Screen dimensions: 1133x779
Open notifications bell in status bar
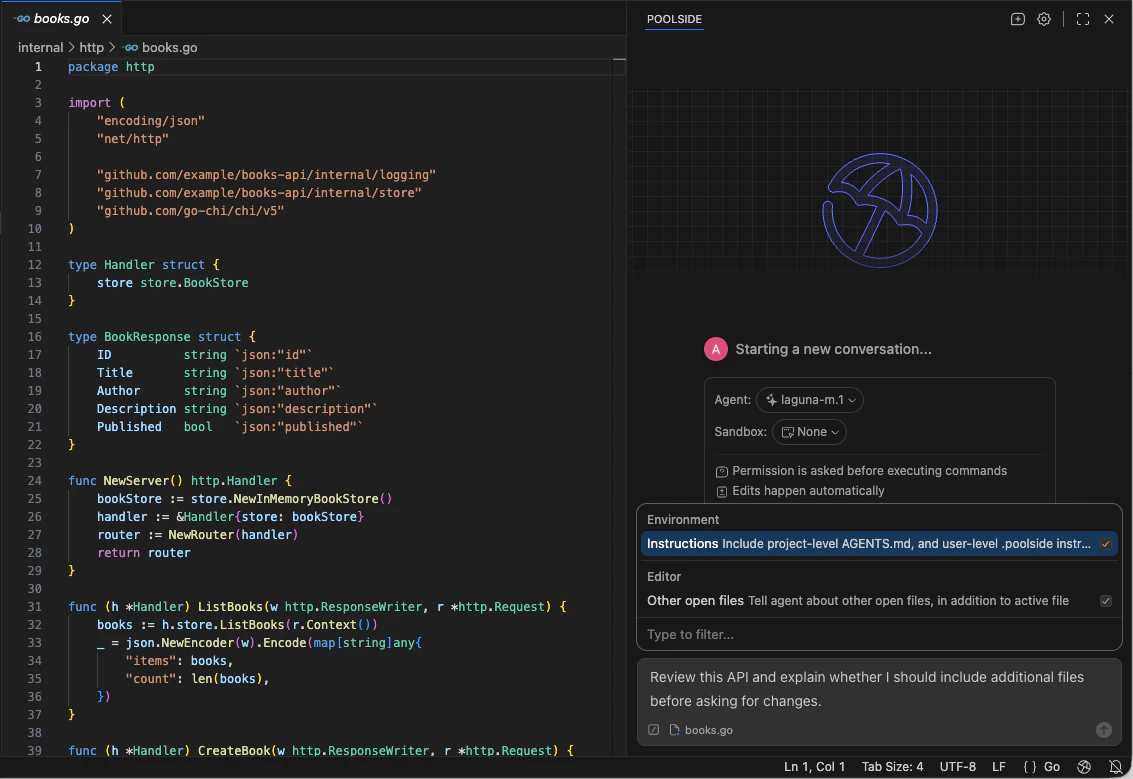[x=1116, y=767]
